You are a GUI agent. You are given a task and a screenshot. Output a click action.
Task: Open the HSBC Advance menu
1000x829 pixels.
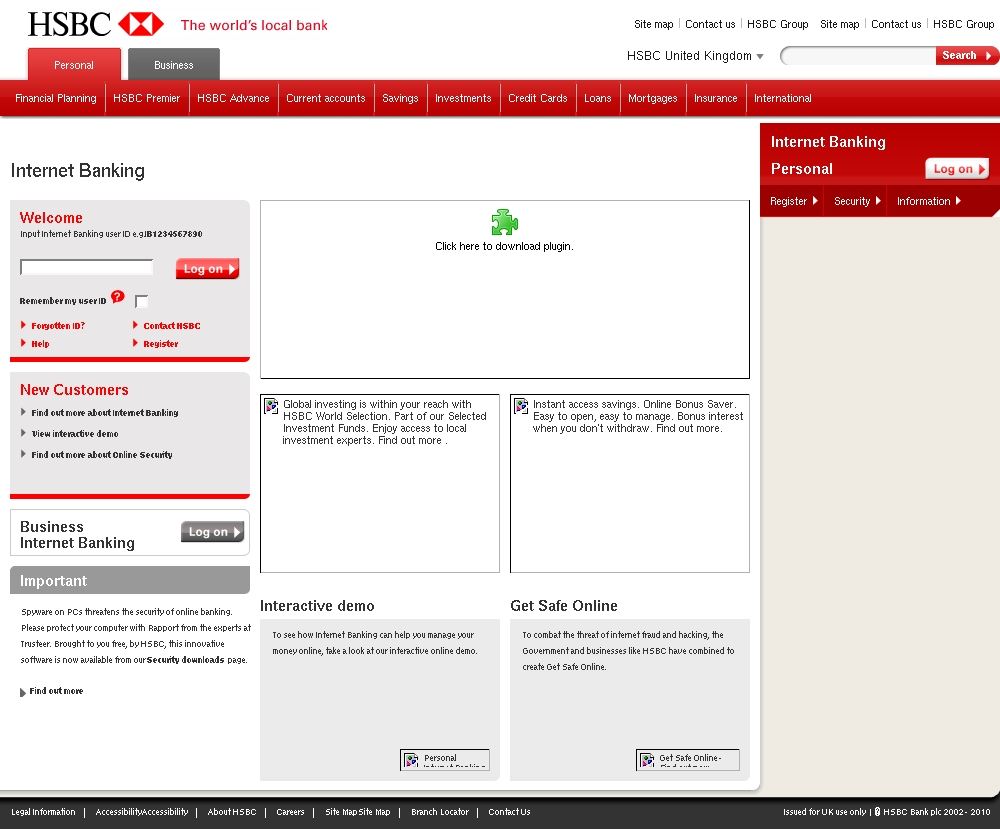[233, 98]
